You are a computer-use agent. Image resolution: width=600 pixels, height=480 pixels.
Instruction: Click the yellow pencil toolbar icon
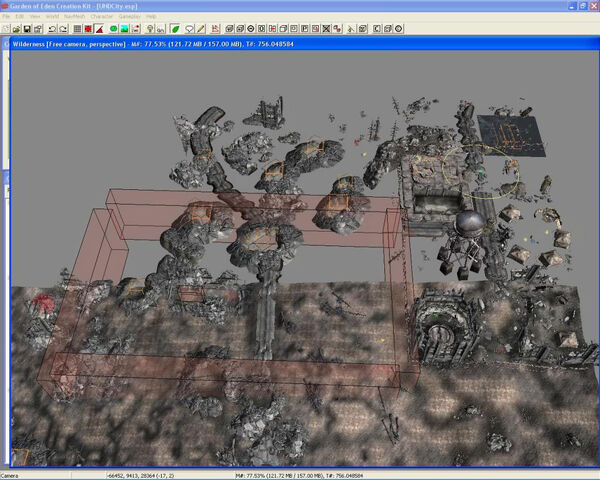coord(201,29)
